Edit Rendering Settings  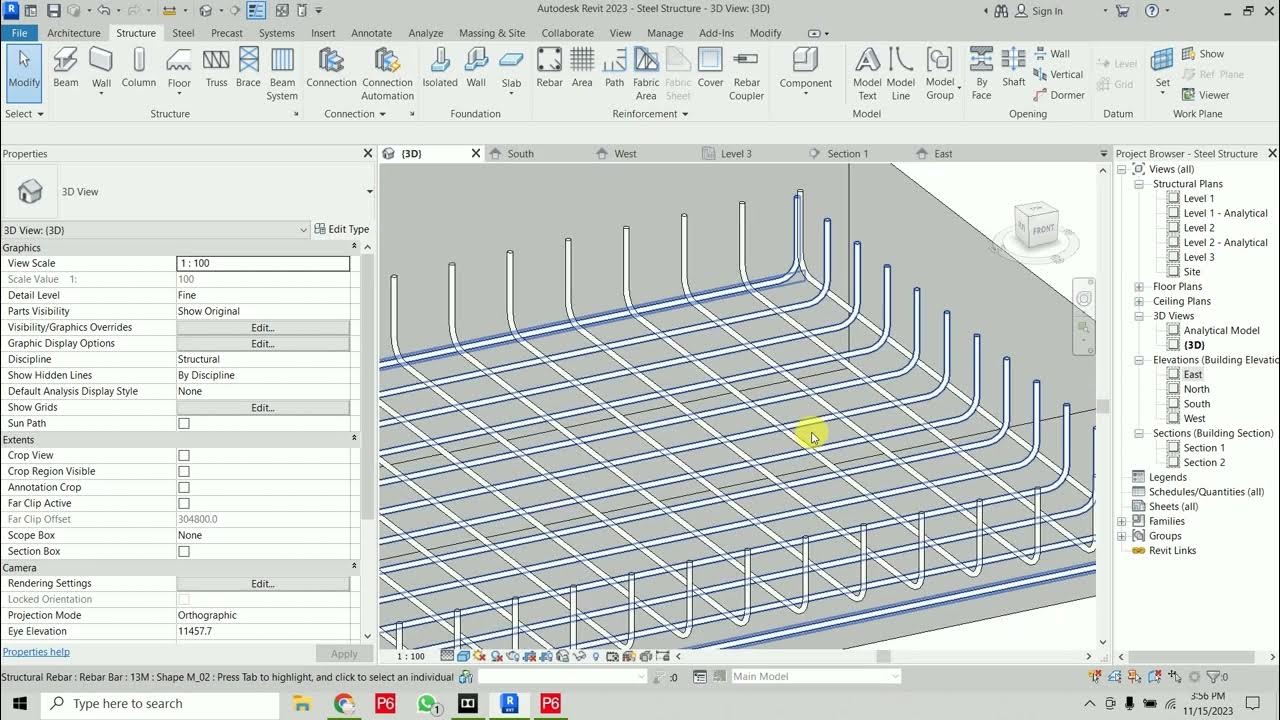263,583
